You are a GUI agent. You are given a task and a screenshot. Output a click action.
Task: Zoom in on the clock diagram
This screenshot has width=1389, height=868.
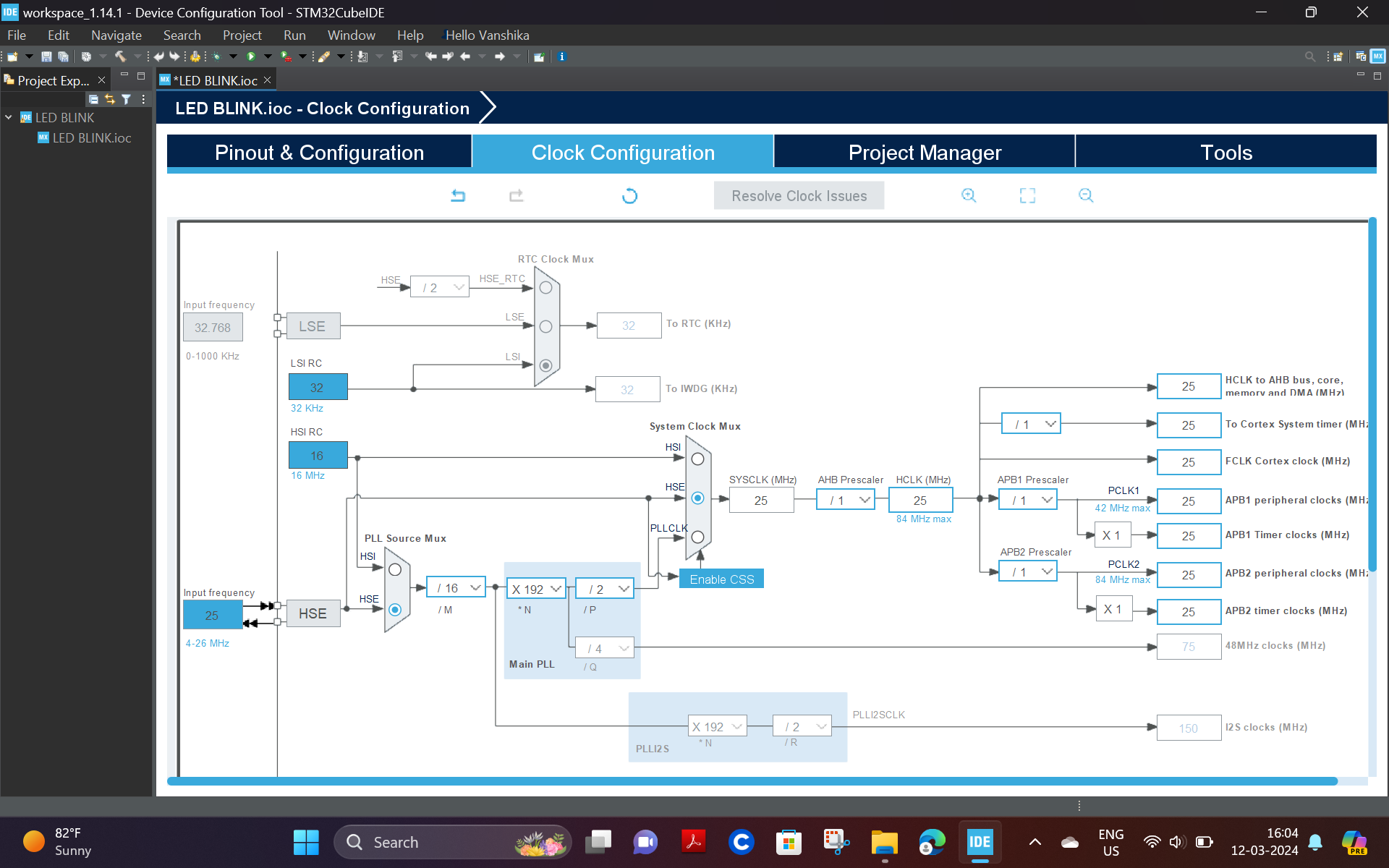(x=969, y=195)
